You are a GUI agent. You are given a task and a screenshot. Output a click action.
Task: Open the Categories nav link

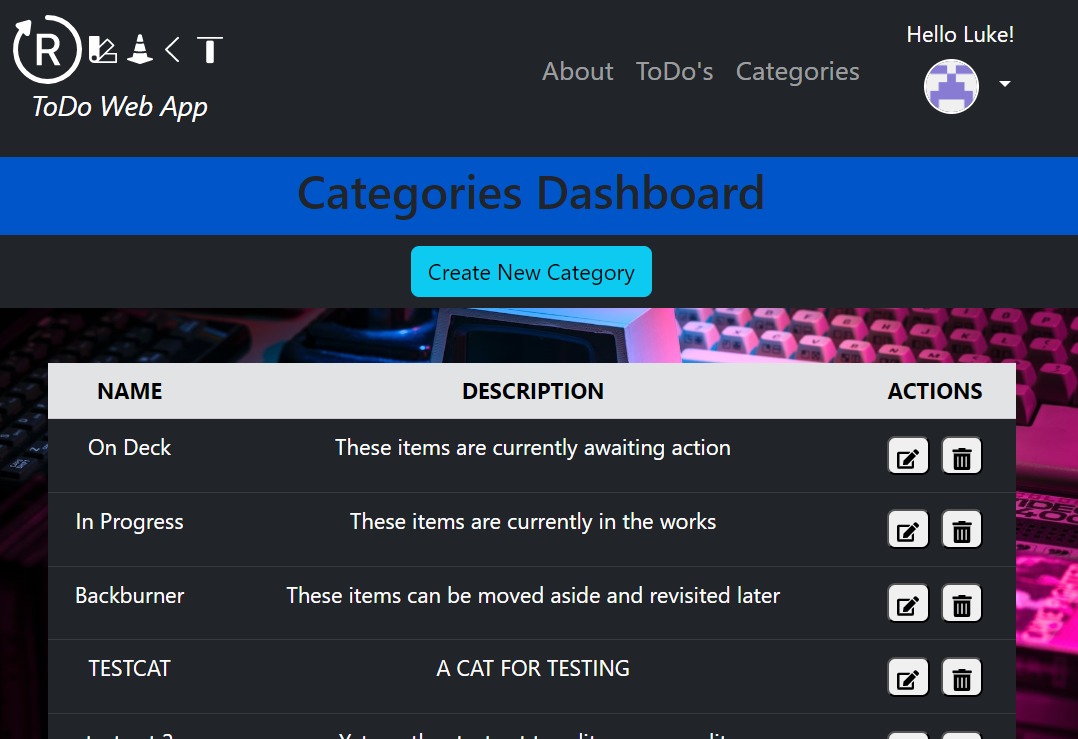tap(798, 71)
